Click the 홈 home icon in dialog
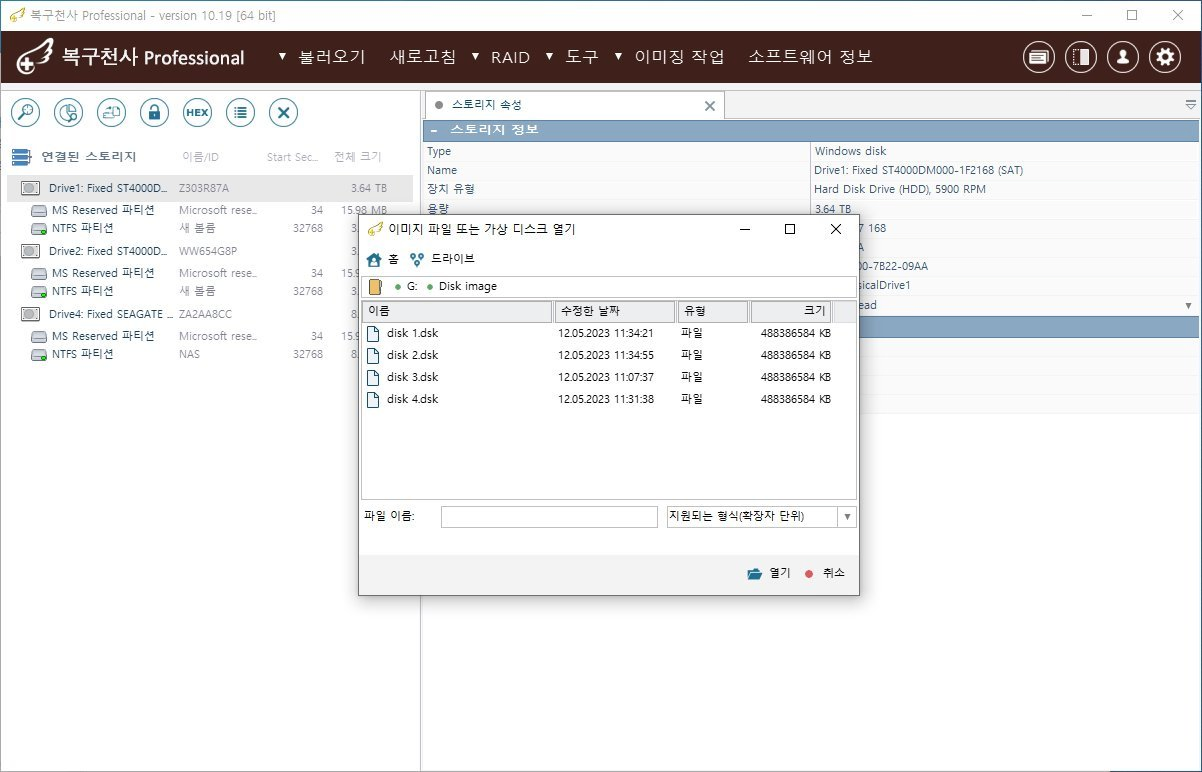1202x772 pixels. pyautogui.click(x=374, y=259)
